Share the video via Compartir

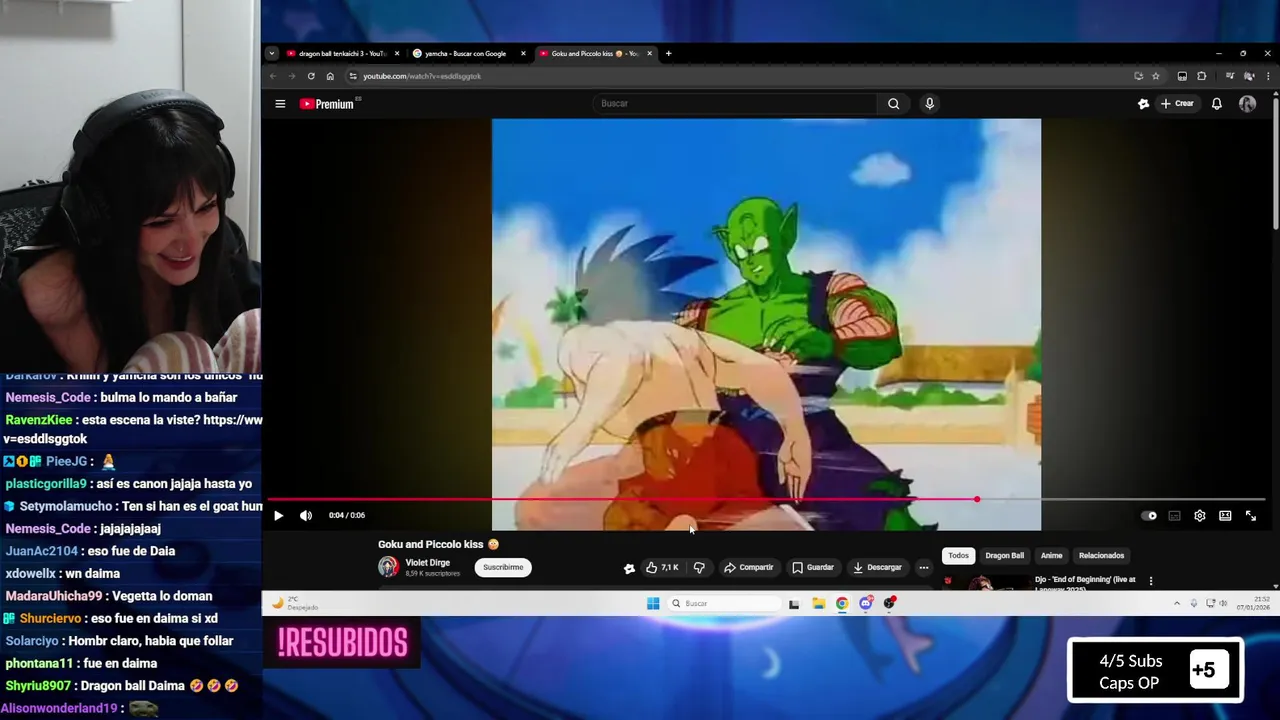tap(748, 567)
